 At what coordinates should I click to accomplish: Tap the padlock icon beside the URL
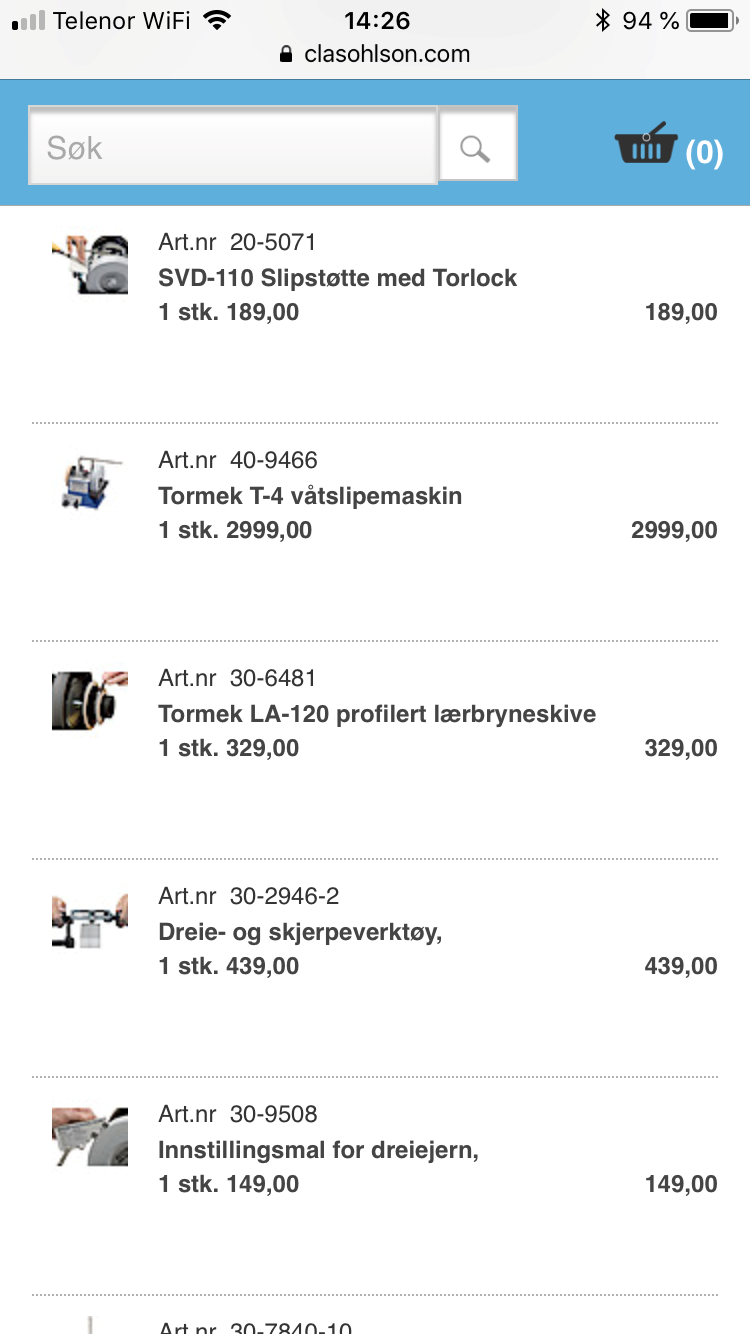tap(288, 54)
